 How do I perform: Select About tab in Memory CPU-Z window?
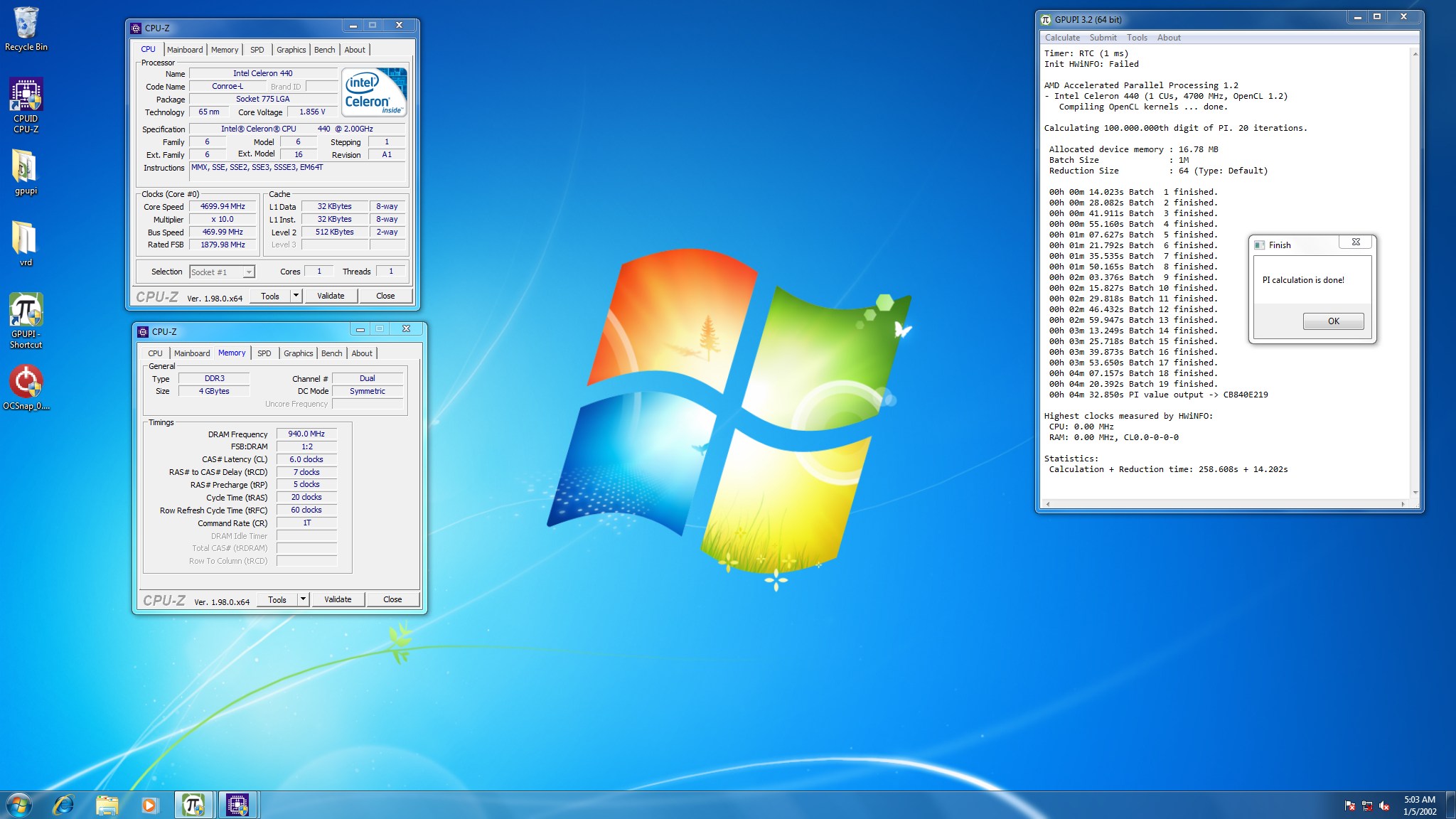click(x=362, y=353)
